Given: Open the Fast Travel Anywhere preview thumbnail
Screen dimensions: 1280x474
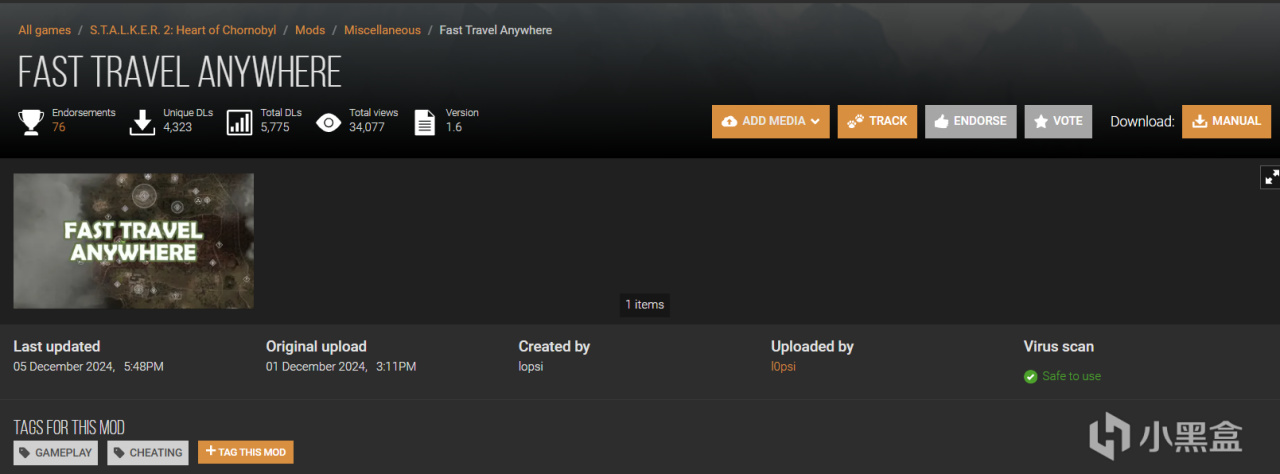Looking at the screenshot, I should pos(133,241).
